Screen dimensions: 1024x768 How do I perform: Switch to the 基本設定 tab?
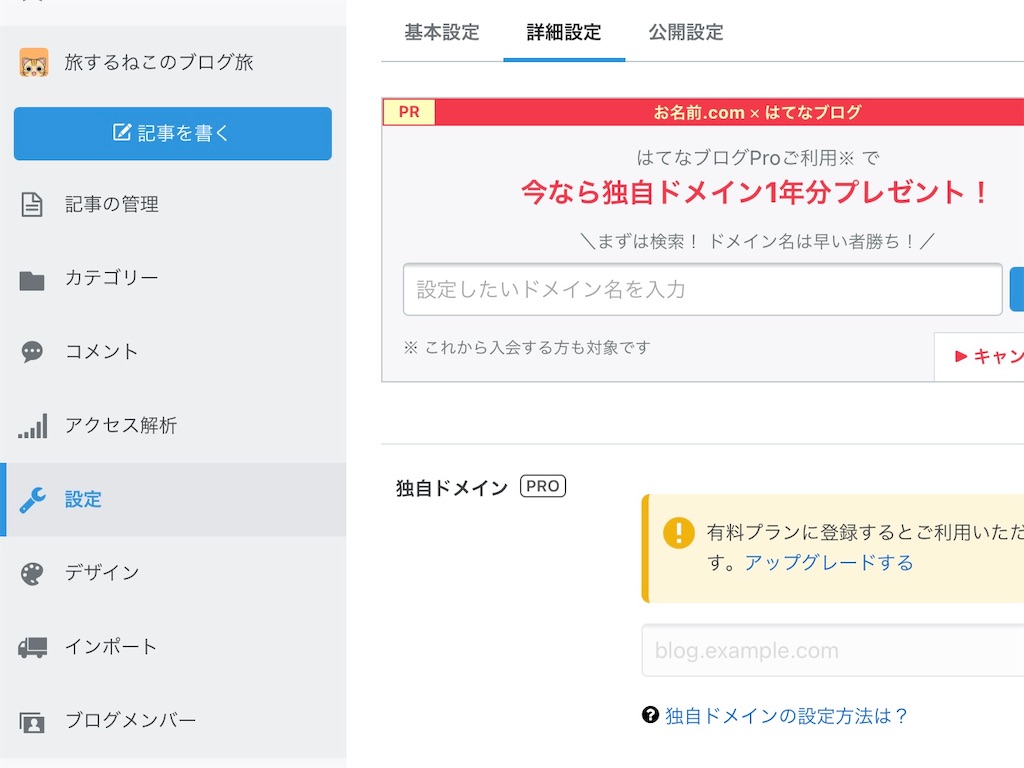(x=441, y=32)
